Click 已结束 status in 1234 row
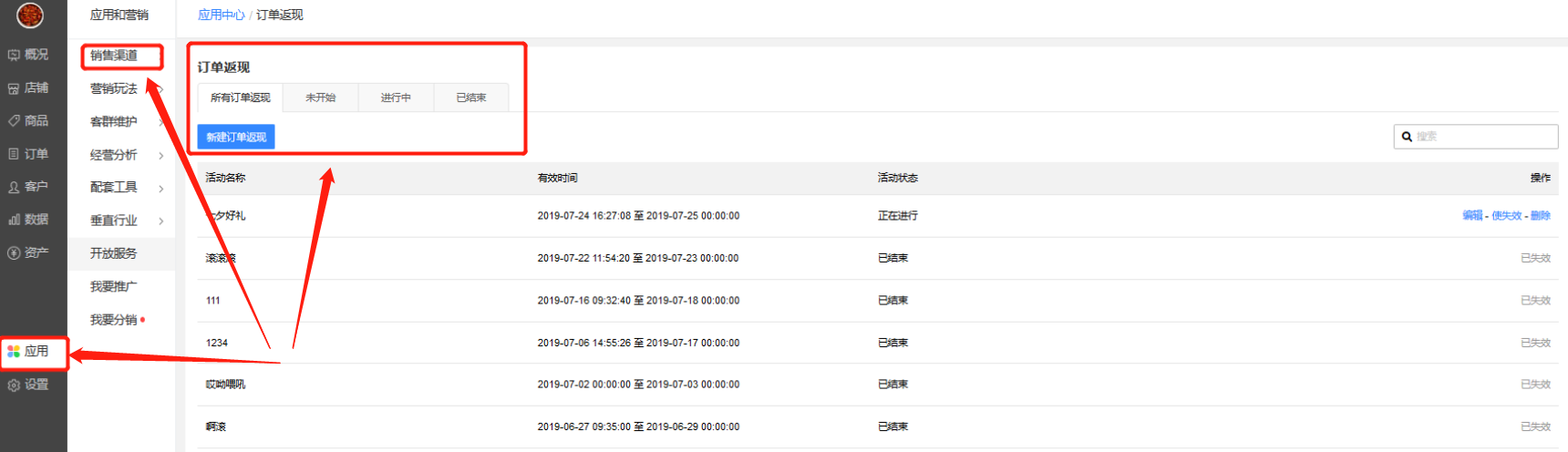The height and width of the screenshot is (452, 1568). coord(892,343)
